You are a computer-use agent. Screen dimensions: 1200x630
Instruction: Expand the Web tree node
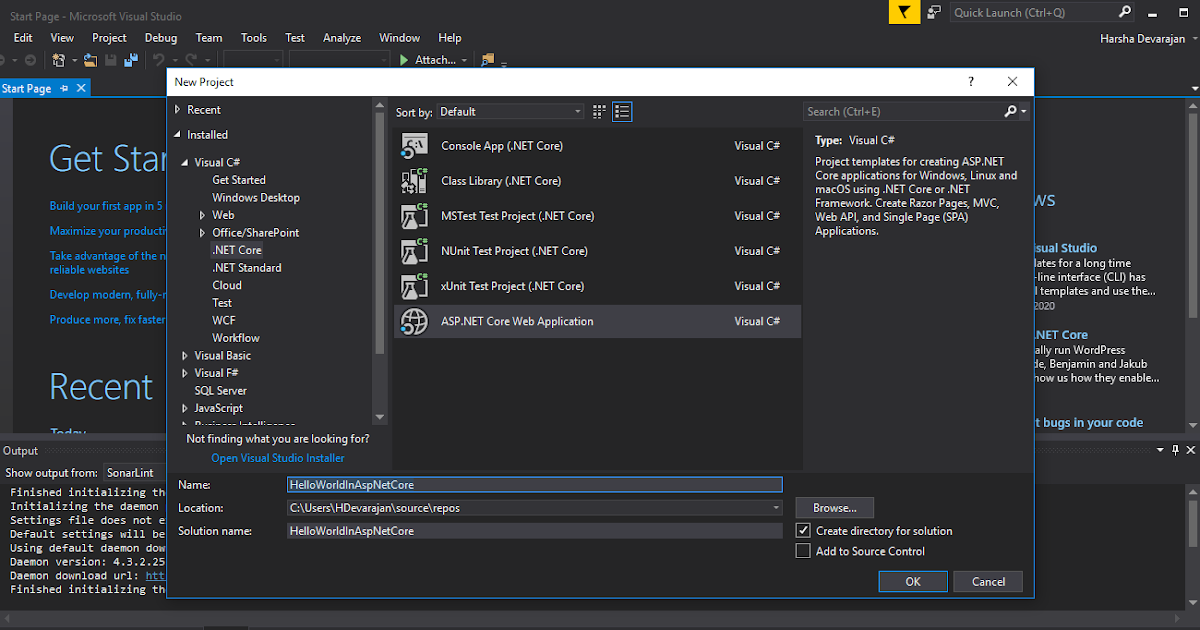coord(203,214)
